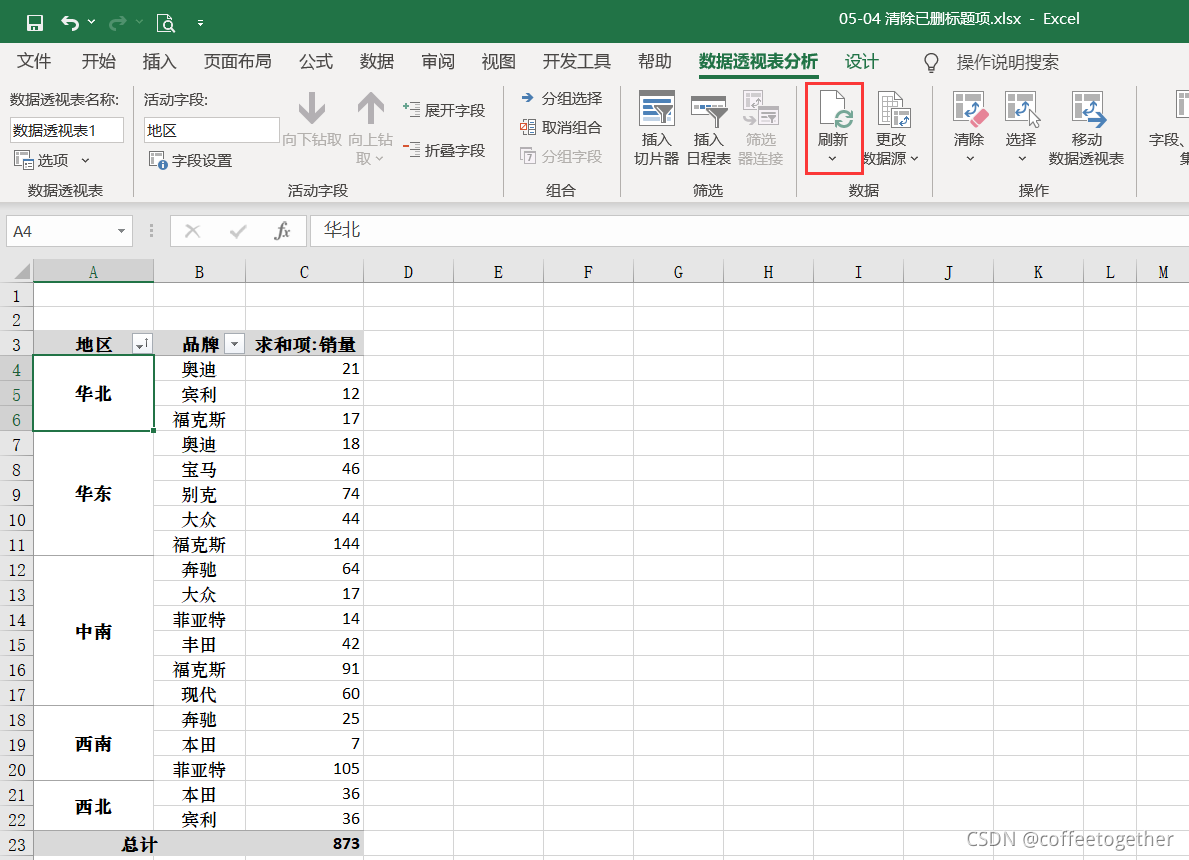Switch to the 数据 ribbon tab

[x=377, y=62]
